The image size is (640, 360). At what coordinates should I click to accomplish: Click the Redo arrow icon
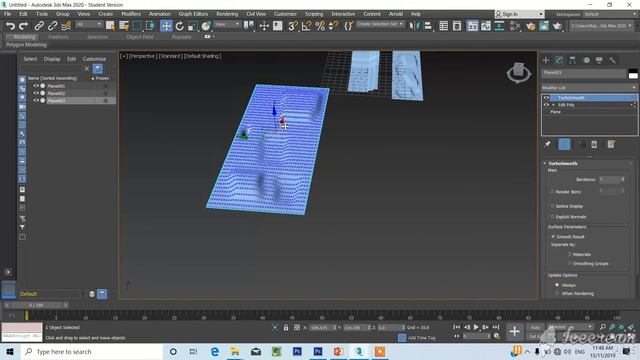(x=24, y=26)
